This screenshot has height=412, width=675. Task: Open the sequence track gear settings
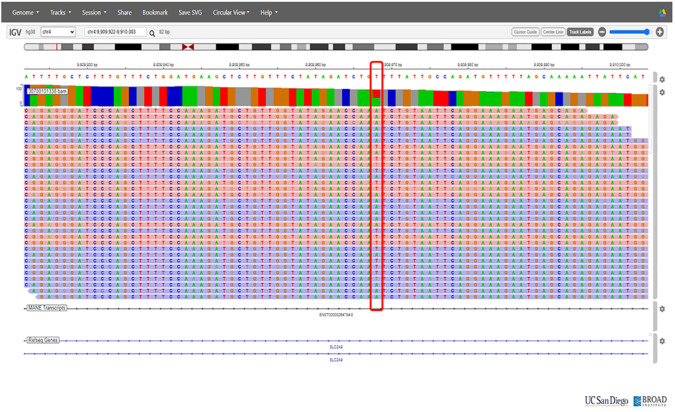pos(662,80)
